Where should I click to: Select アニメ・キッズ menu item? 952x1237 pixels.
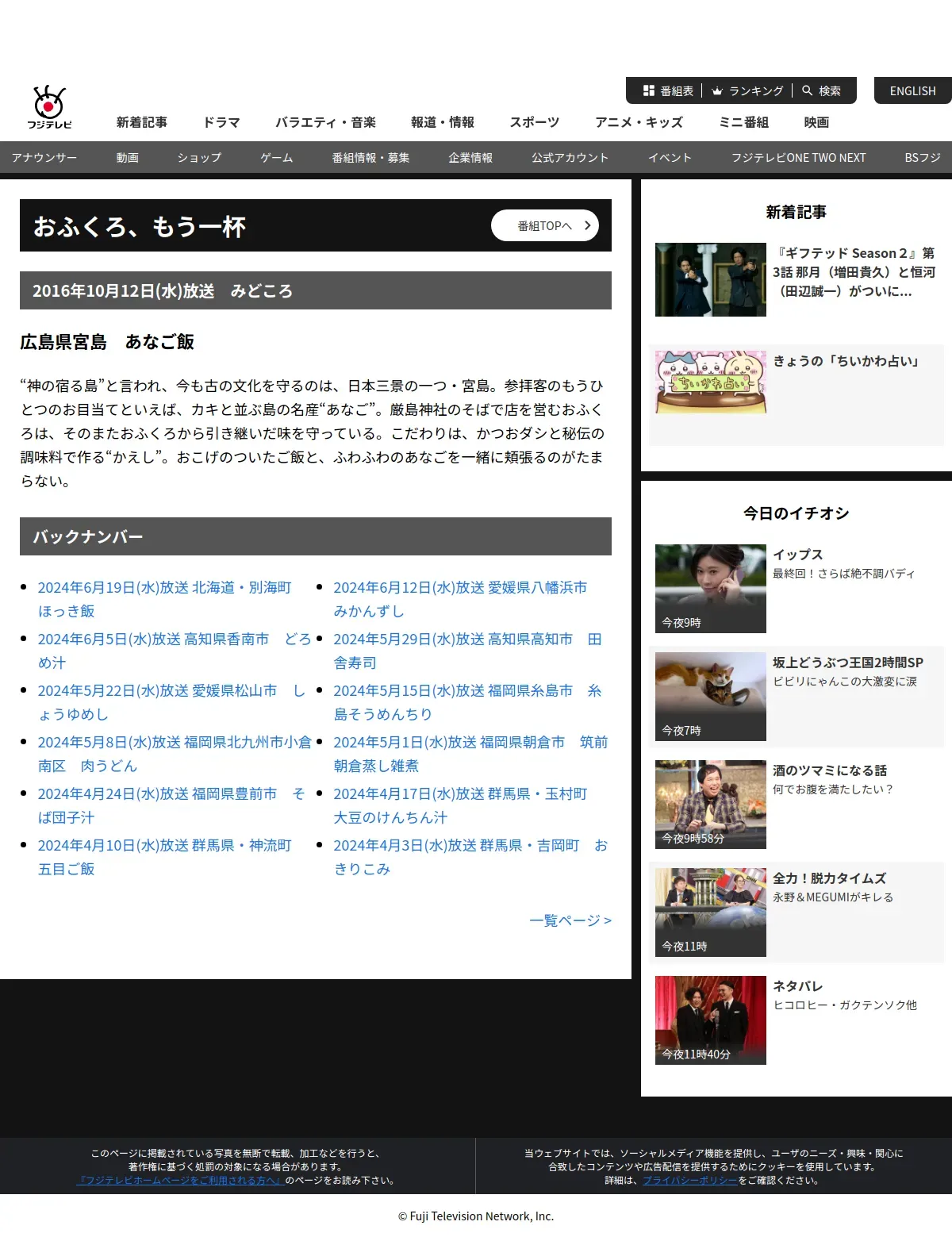(639, 122)
